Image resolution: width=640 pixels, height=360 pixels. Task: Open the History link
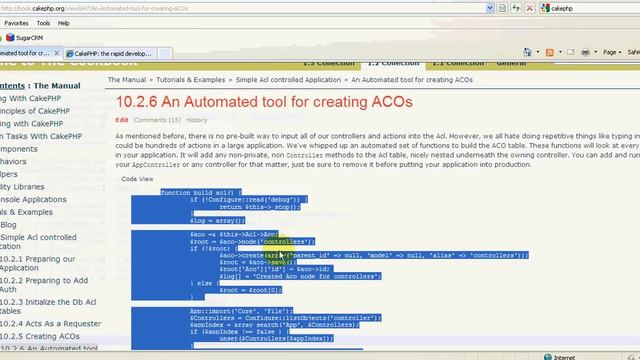pyautogui.click(x=197, y=120)
